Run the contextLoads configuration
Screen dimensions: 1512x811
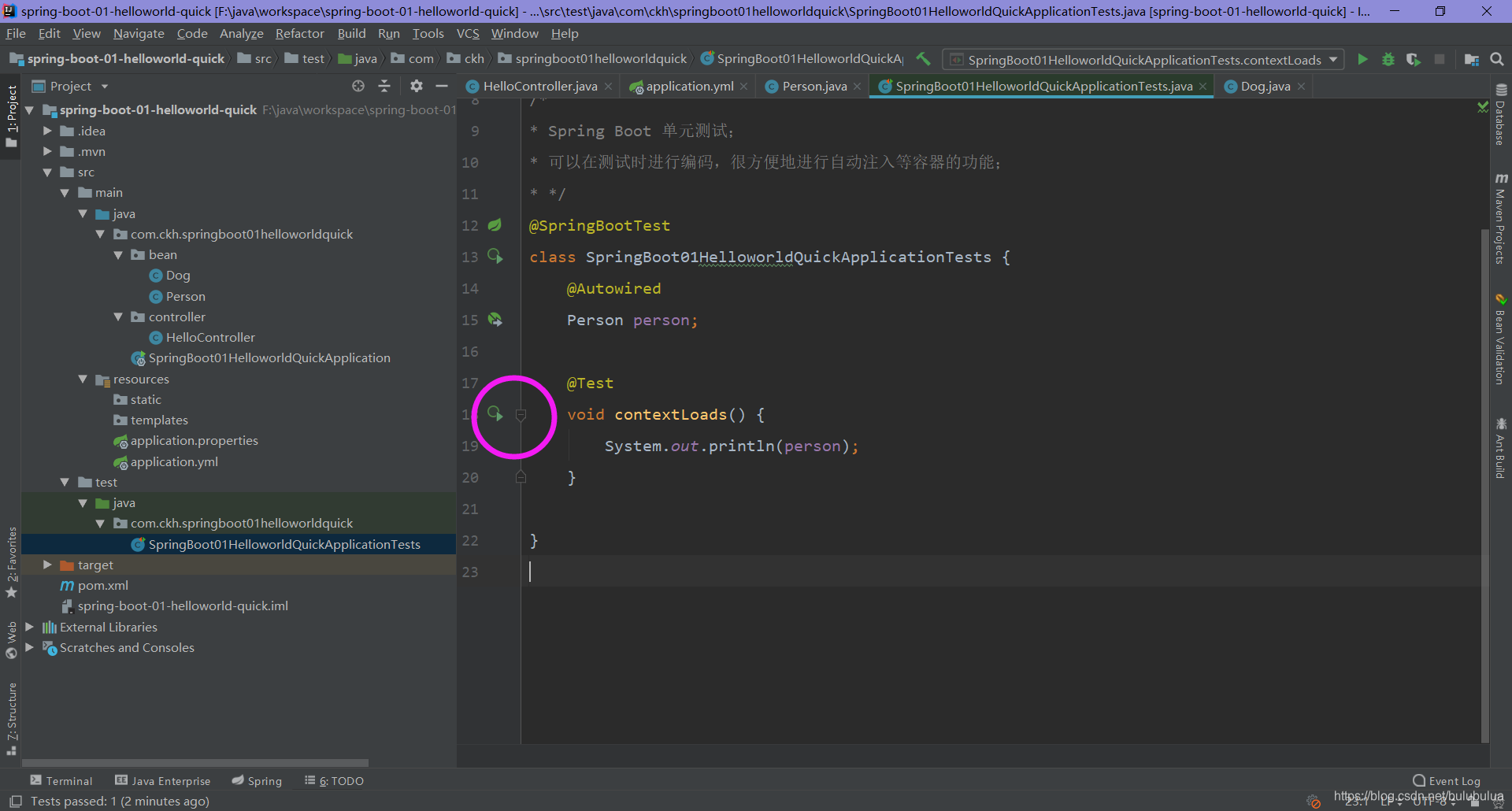1362,59
